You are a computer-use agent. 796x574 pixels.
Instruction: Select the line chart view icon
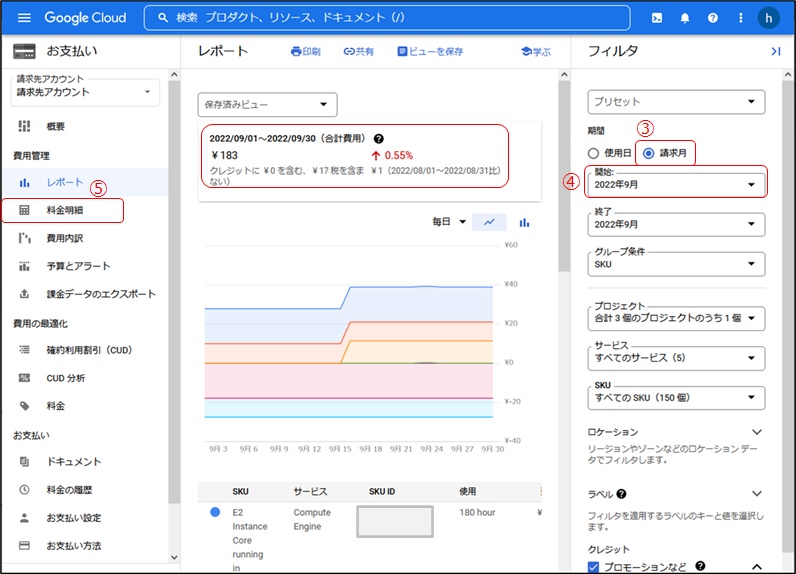pos(489,222)
